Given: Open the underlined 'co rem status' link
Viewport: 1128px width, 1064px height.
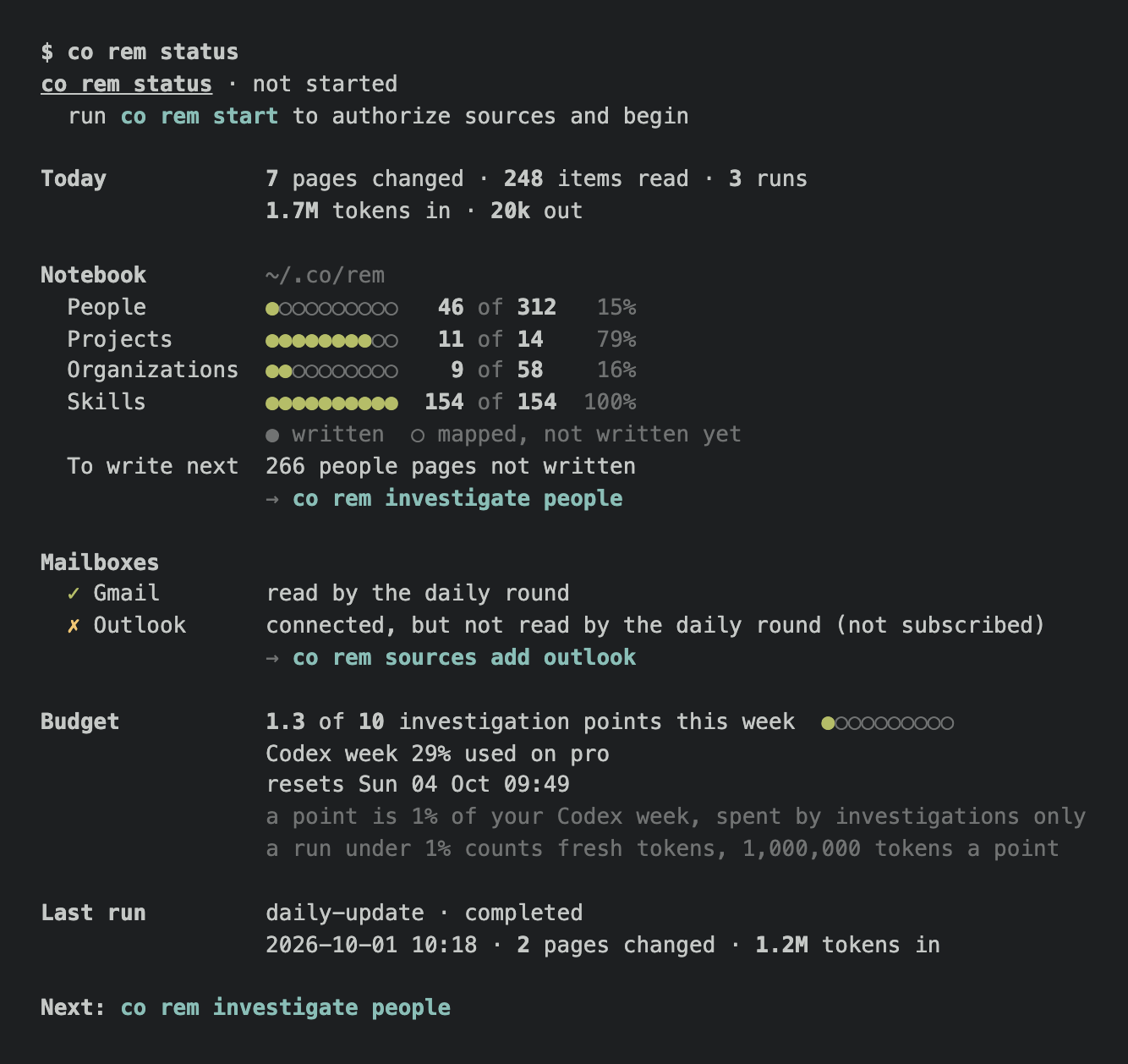Looking at the screenshot, I should pos(127,85).
